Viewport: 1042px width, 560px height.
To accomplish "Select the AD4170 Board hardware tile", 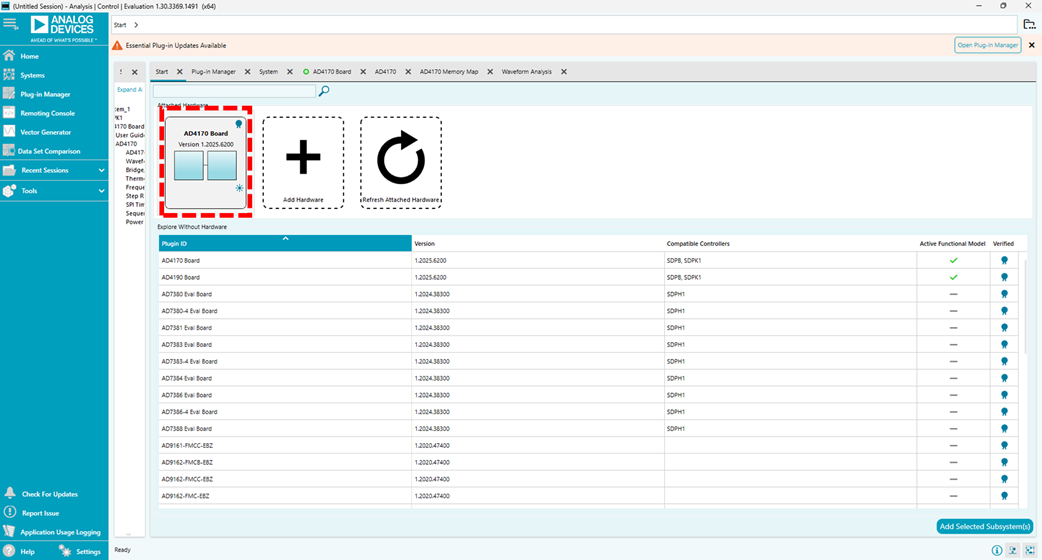I will (205, 160).
